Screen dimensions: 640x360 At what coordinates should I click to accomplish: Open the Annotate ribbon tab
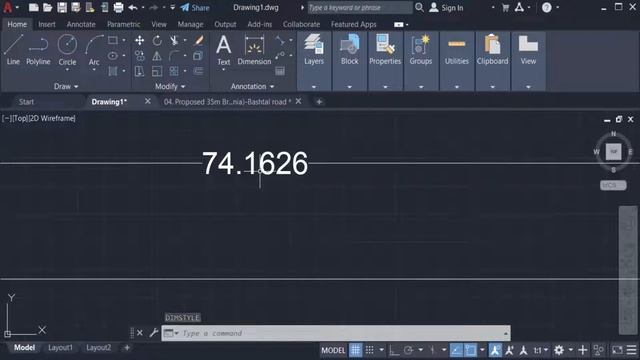(81, 24)
